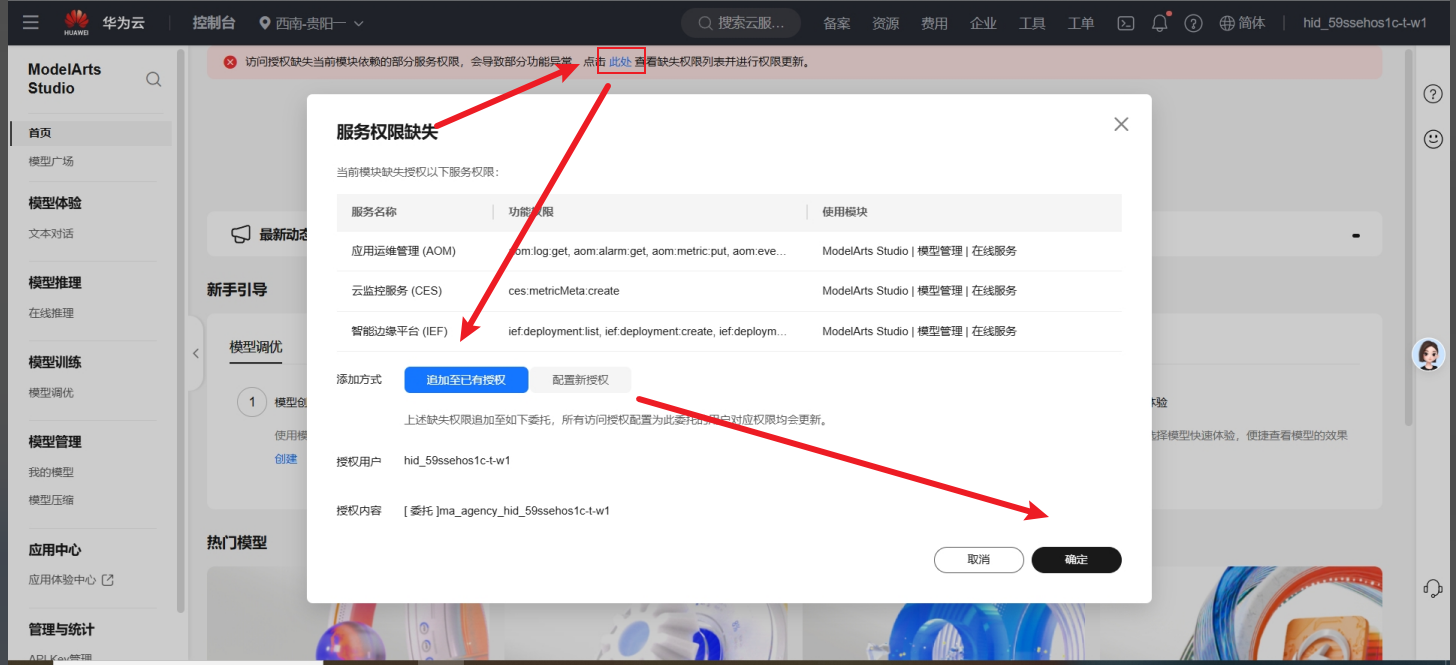The image size is (1456, 665).
Task: Click the 管理与统计 sidebar section heading
Action: [61, 629]
